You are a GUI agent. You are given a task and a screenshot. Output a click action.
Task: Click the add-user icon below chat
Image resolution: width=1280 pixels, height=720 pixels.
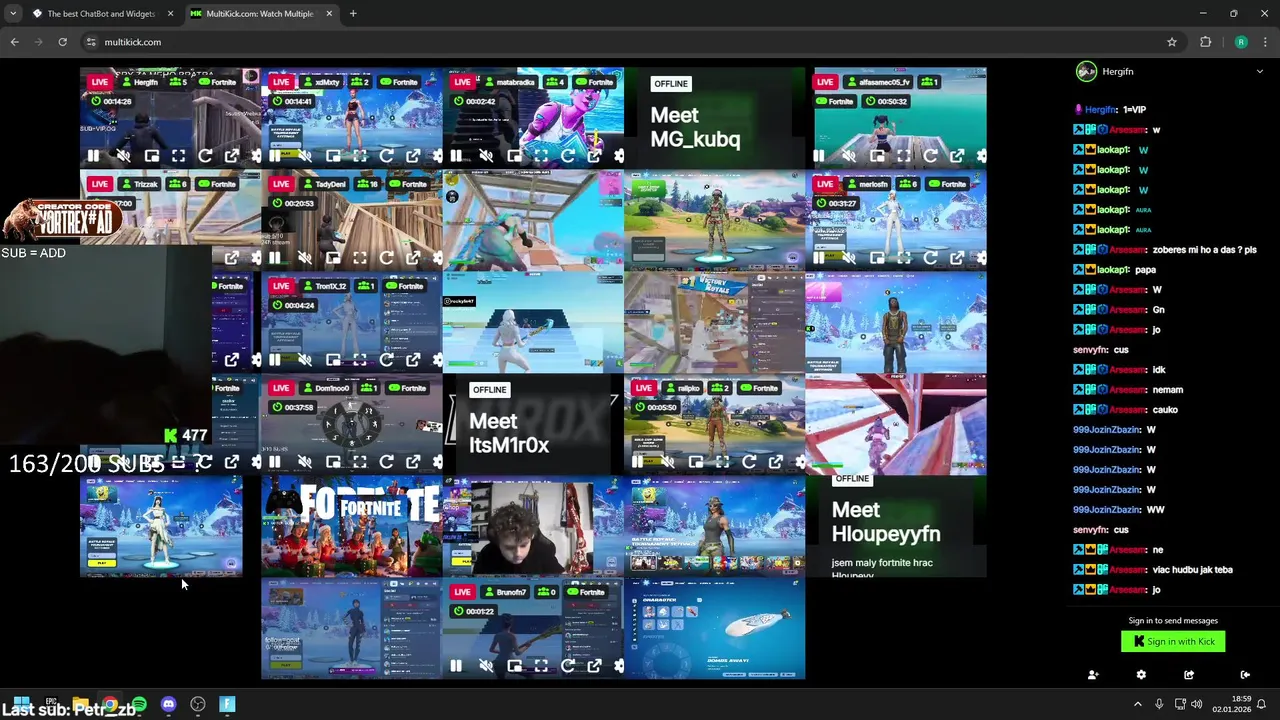coord(1093,675)
